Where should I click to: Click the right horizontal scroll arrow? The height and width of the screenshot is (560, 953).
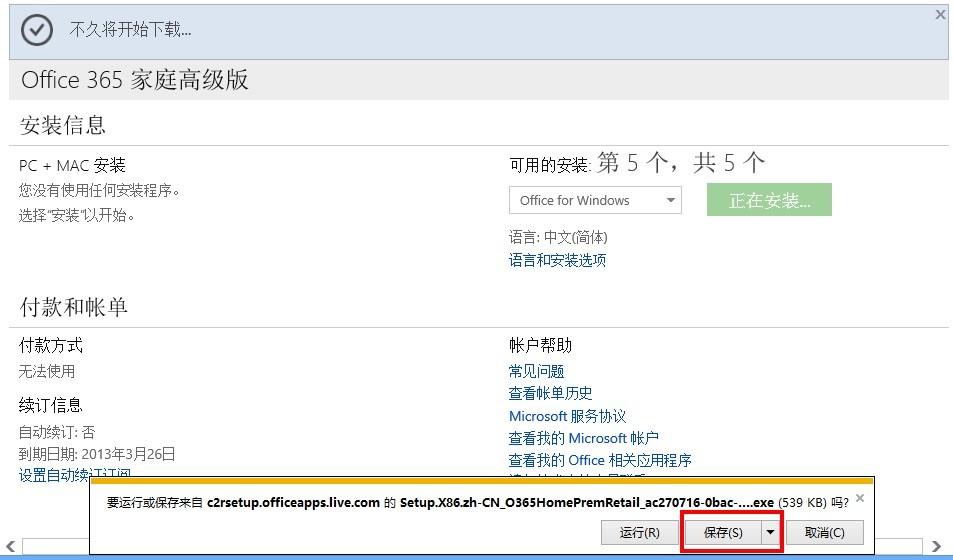coord(937,547)
